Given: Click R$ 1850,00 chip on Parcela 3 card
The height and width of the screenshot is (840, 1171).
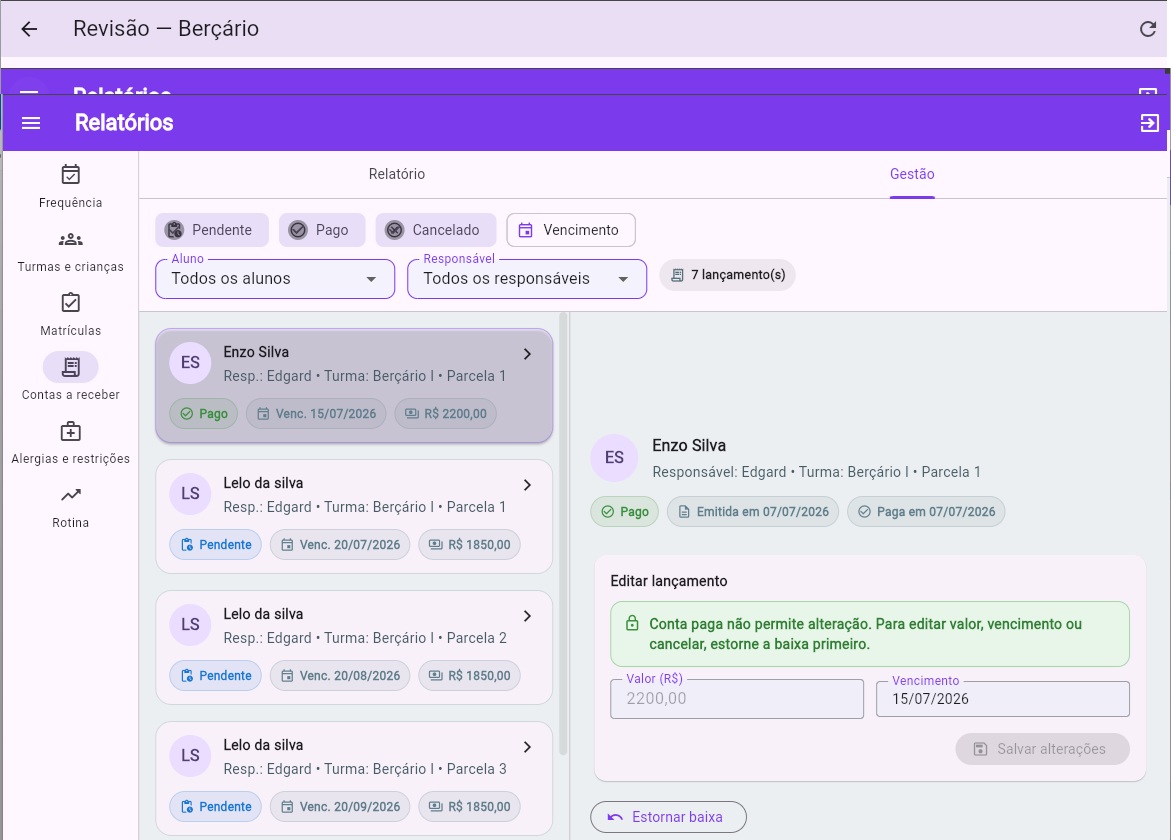Looking at the screenshot, I should 469,807.
